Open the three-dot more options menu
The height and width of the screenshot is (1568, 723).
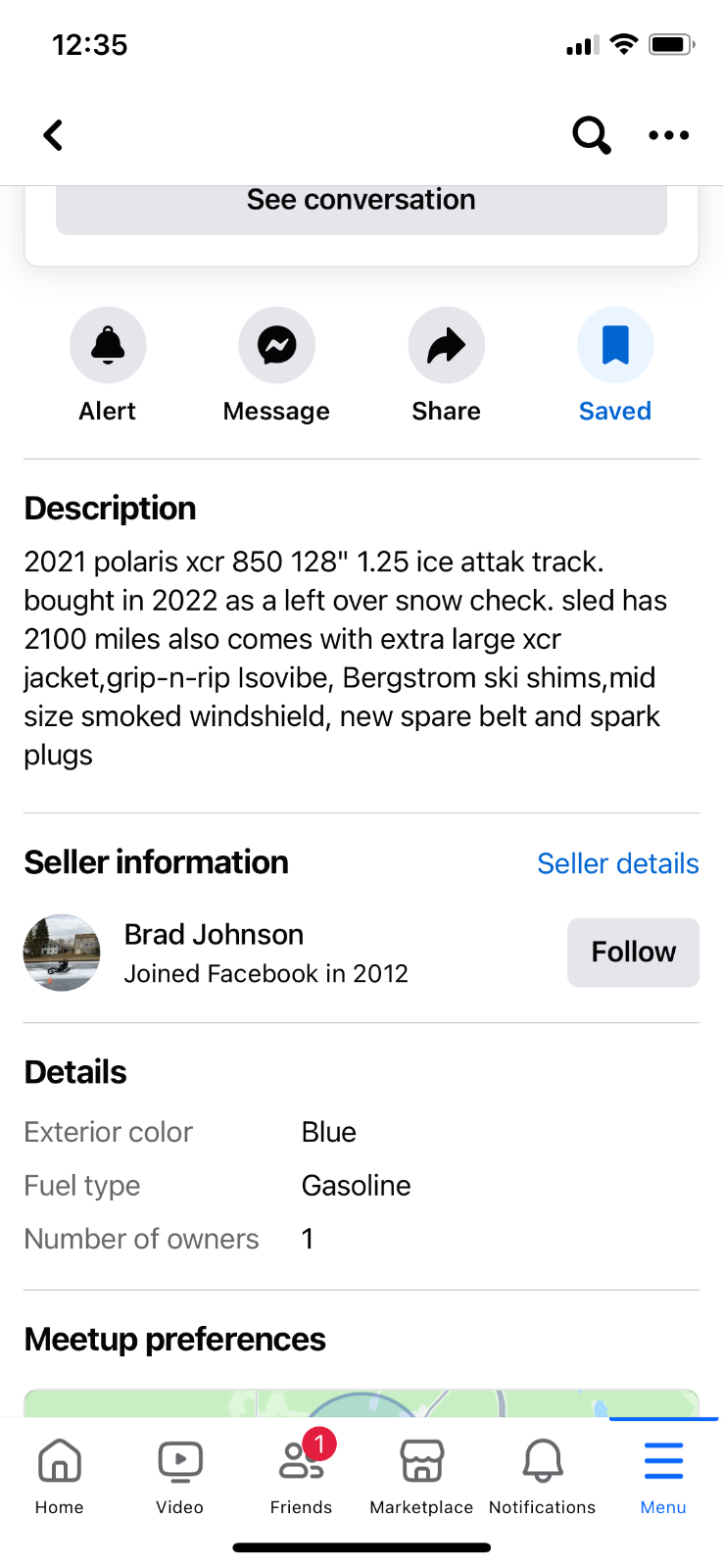[x=669, y=135]
